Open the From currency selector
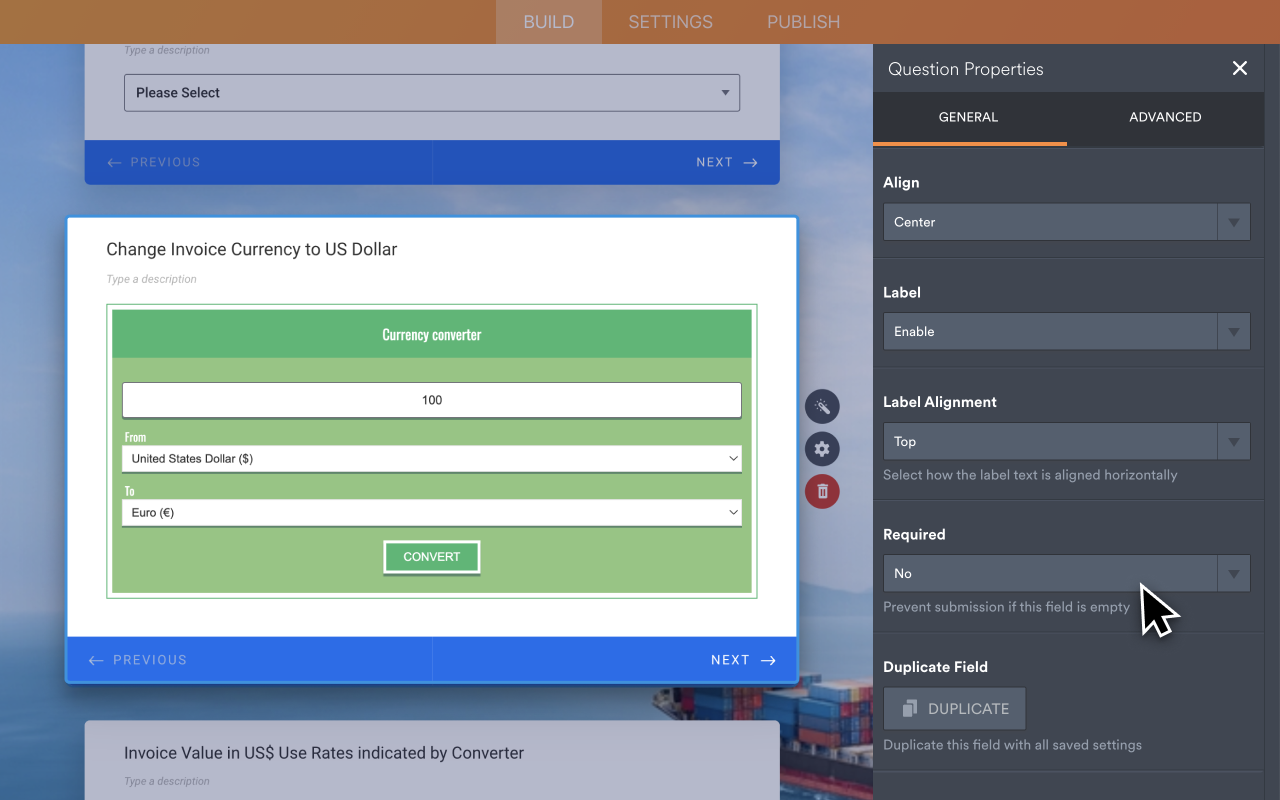The height and width of the screenshot is (800, 1280). coord(431,458)
